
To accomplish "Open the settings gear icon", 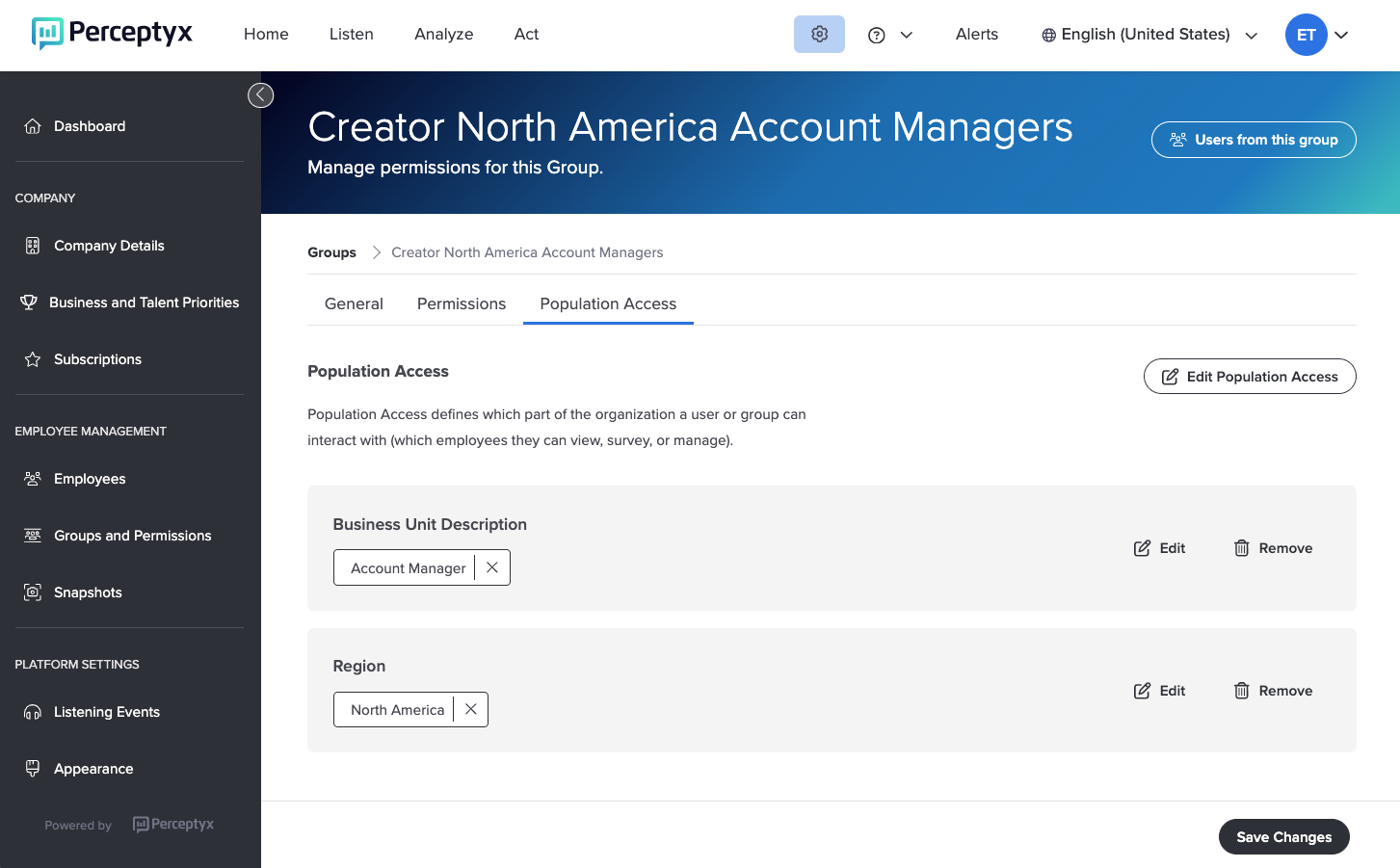I will click(x=819, y=34).
